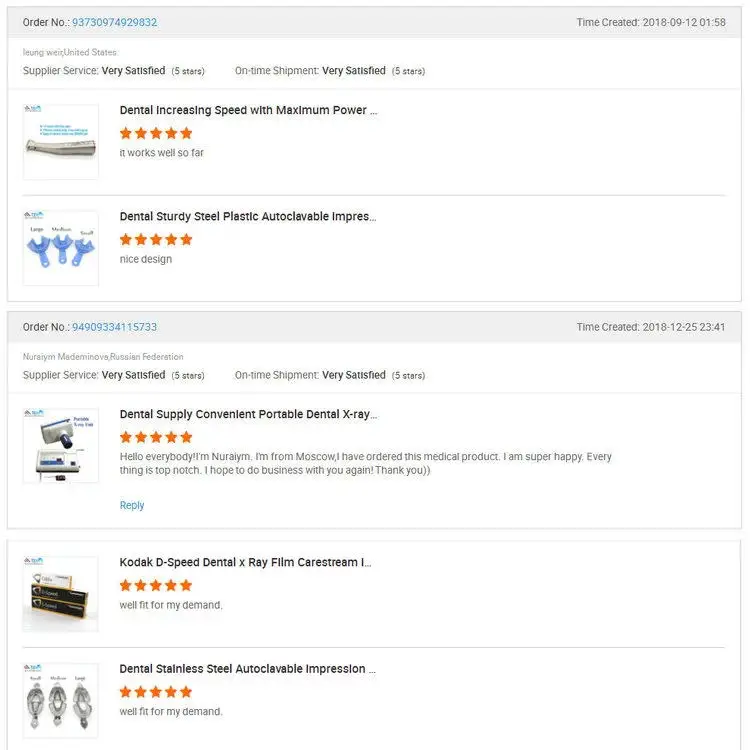Open order number 93730974929832 link

tap(114, 22)
